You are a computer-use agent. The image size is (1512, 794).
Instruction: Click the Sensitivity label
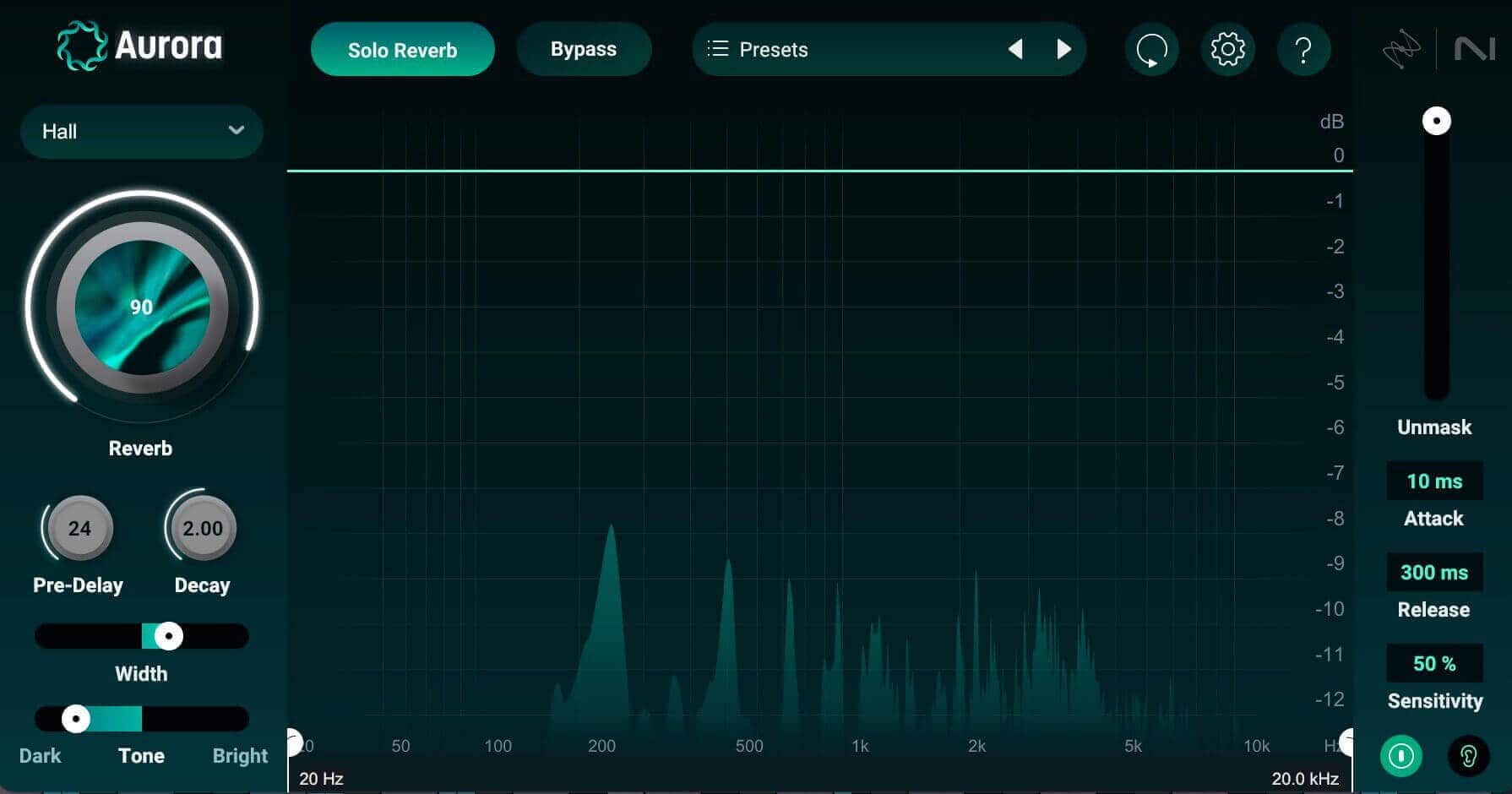tap(1435, 701)
